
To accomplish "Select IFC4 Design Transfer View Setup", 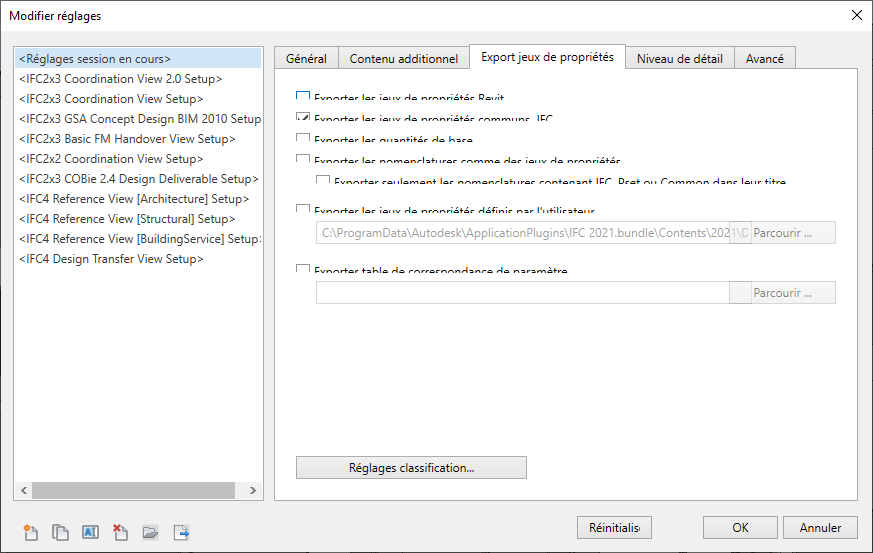I will [138, 259].
